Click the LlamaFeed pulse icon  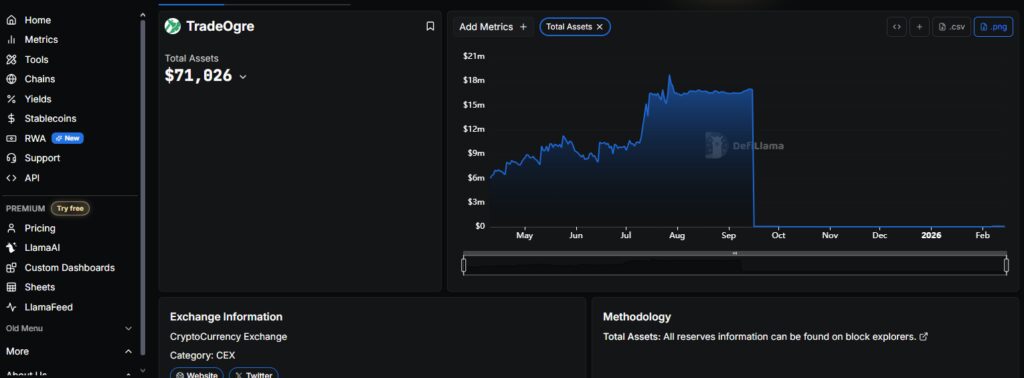(x=11, y=307)
